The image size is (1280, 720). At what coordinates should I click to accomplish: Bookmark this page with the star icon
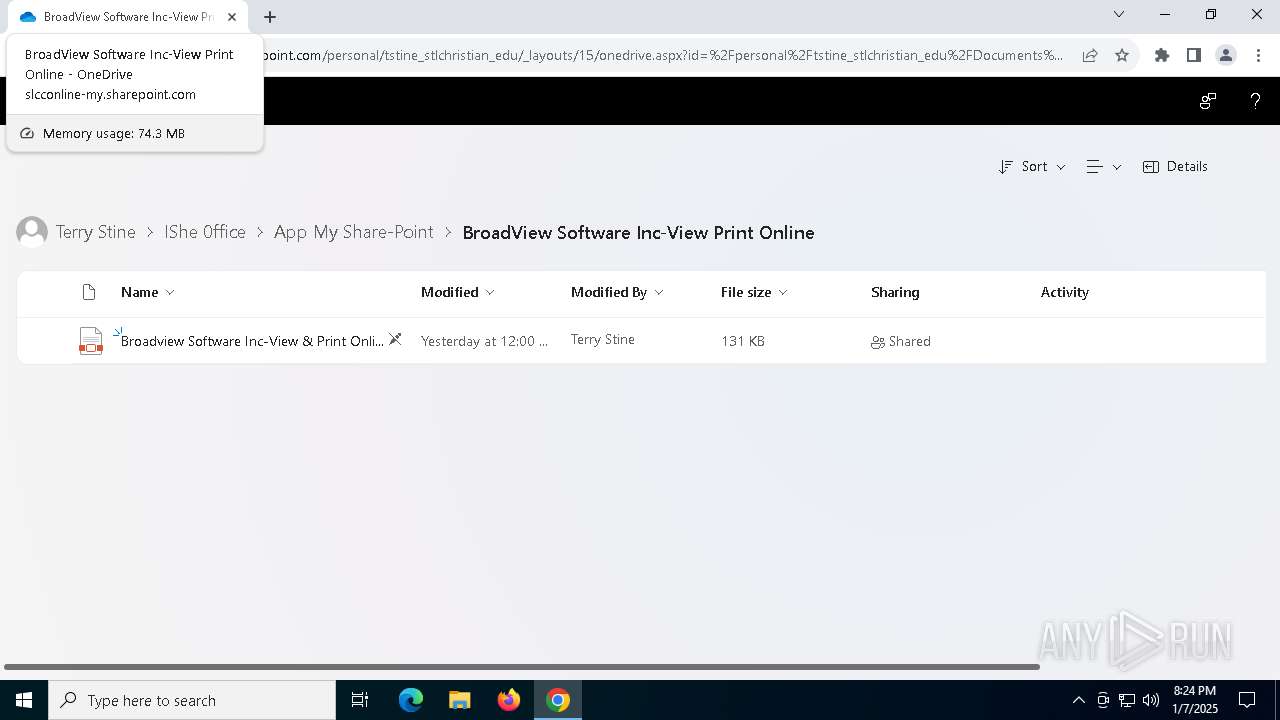[1122, 55]
